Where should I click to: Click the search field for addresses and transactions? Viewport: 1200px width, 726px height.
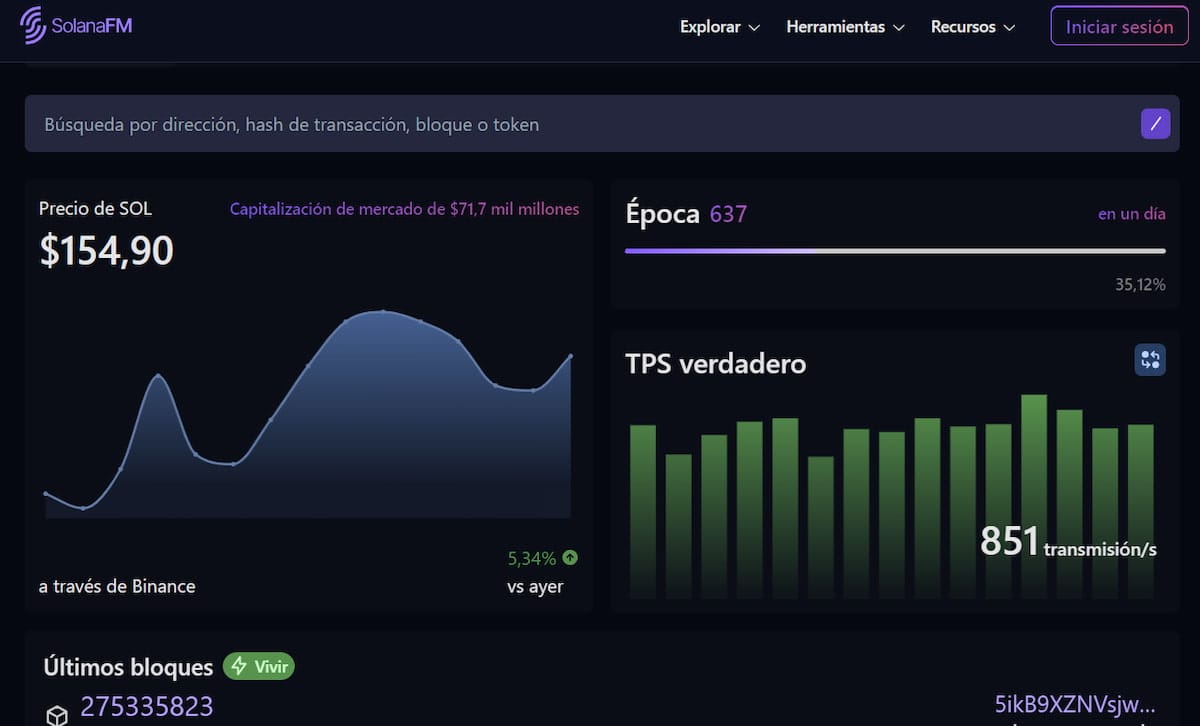click(x=400, y=123)
